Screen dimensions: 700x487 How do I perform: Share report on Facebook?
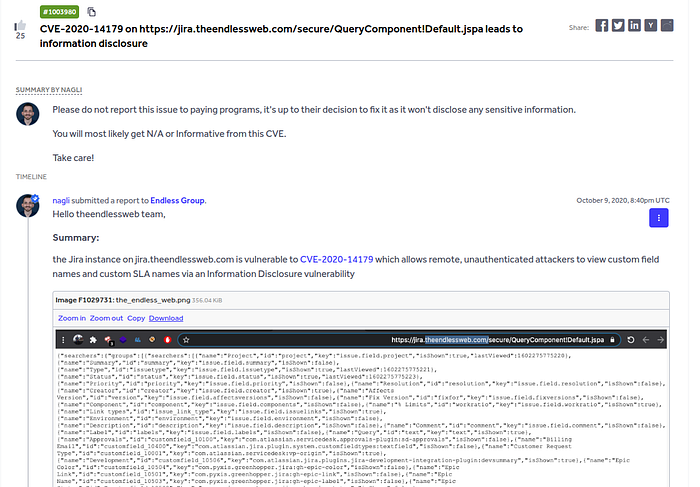[x=601, y=25]
